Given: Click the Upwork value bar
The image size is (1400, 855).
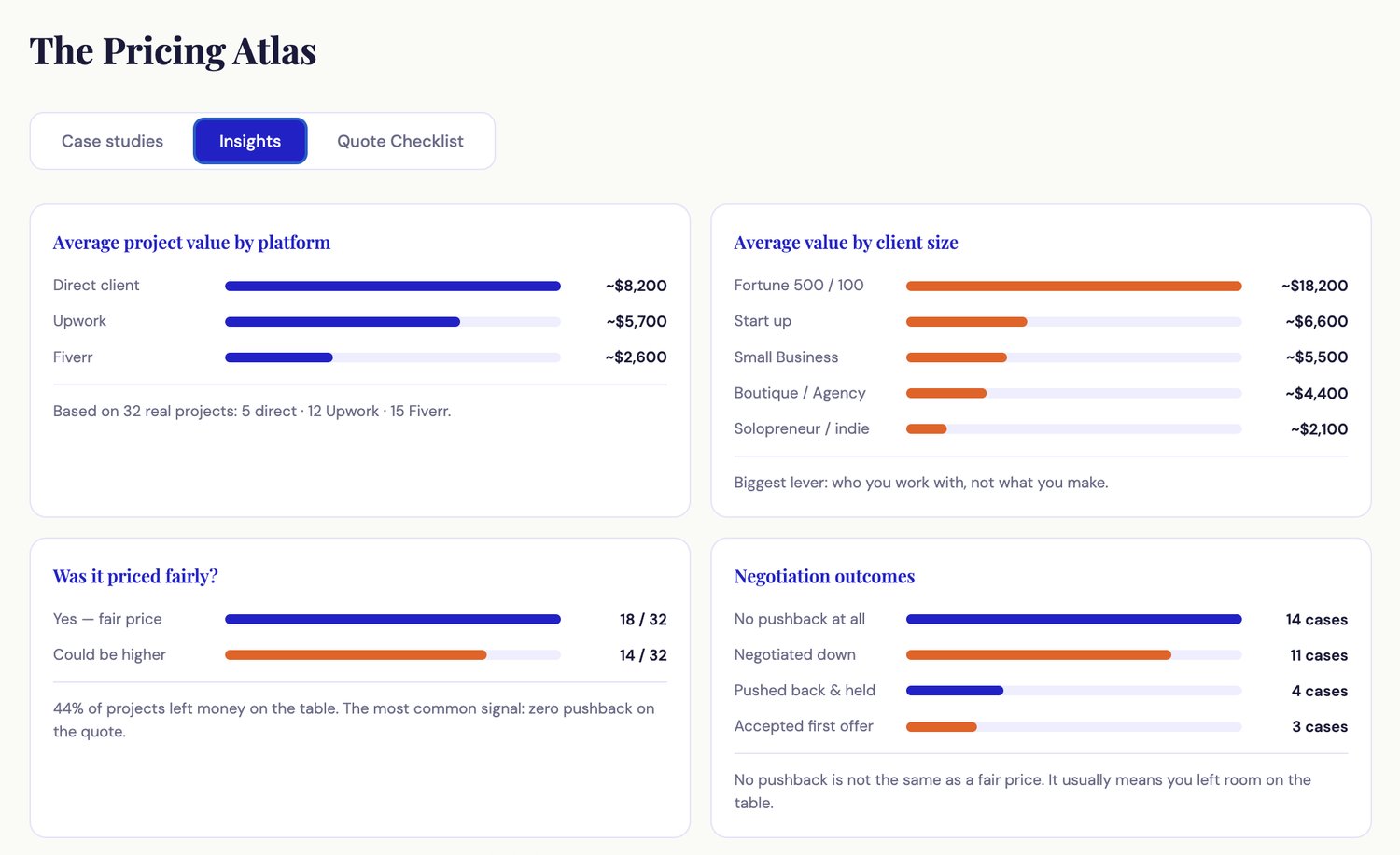Looking at the screenshot, I should coord(393,321).
